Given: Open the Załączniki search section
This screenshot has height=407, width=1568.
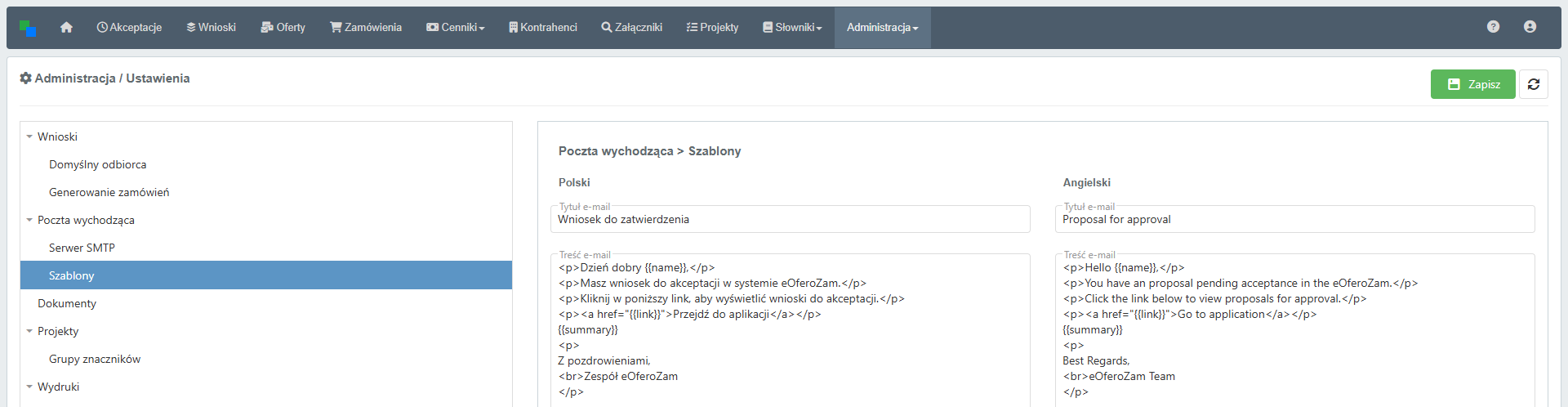Looking at the screenshot, I should [x=631, y=28].
